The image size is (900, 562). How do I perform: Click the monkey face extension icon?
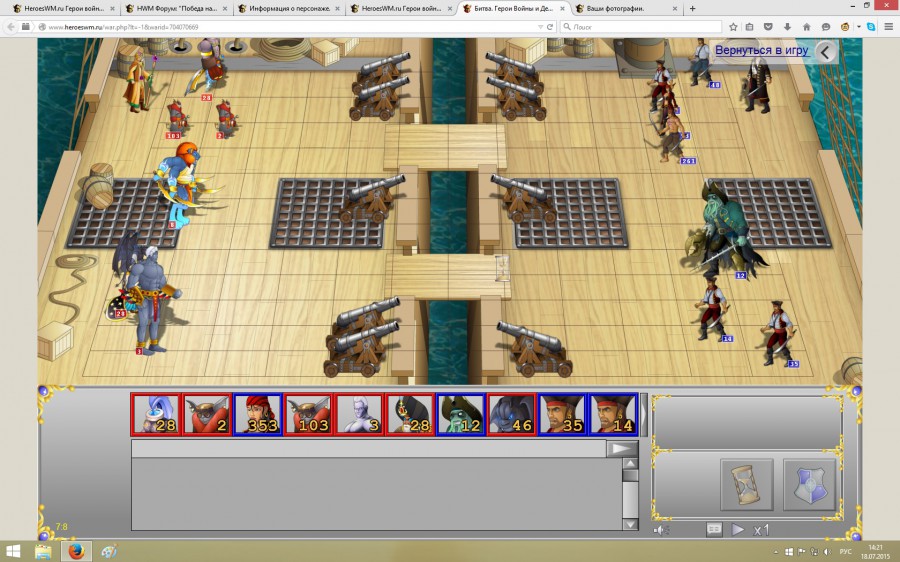[x=845, y=27]
